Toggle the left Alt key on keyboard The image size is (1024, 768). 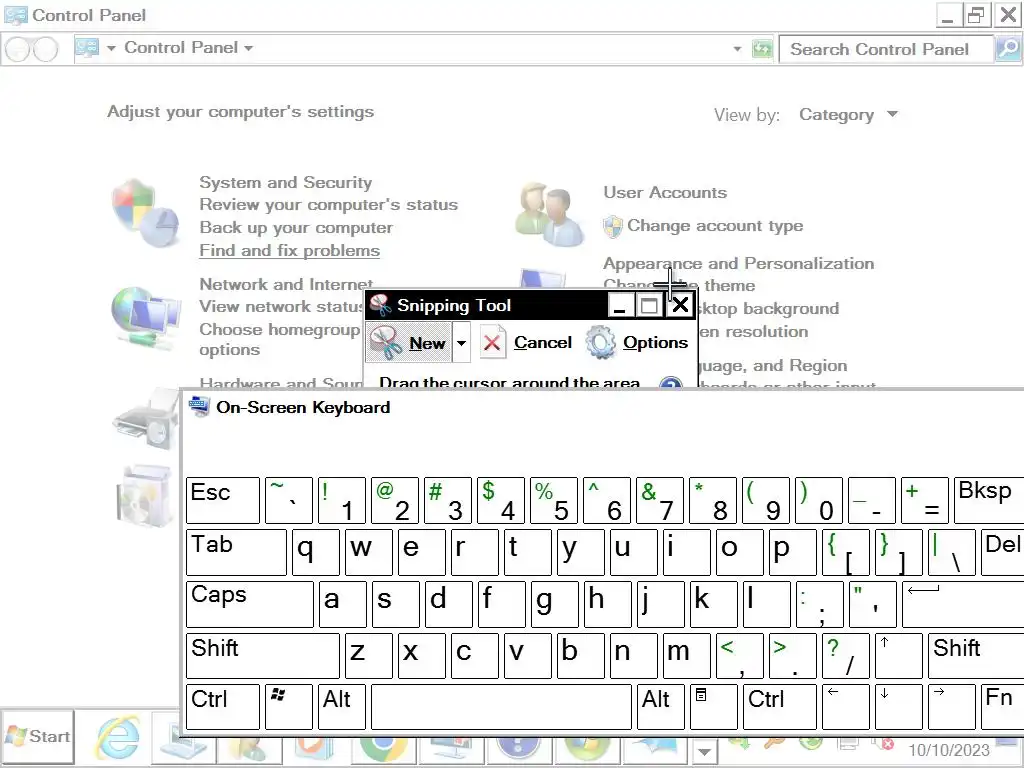[x=342, y=707]
